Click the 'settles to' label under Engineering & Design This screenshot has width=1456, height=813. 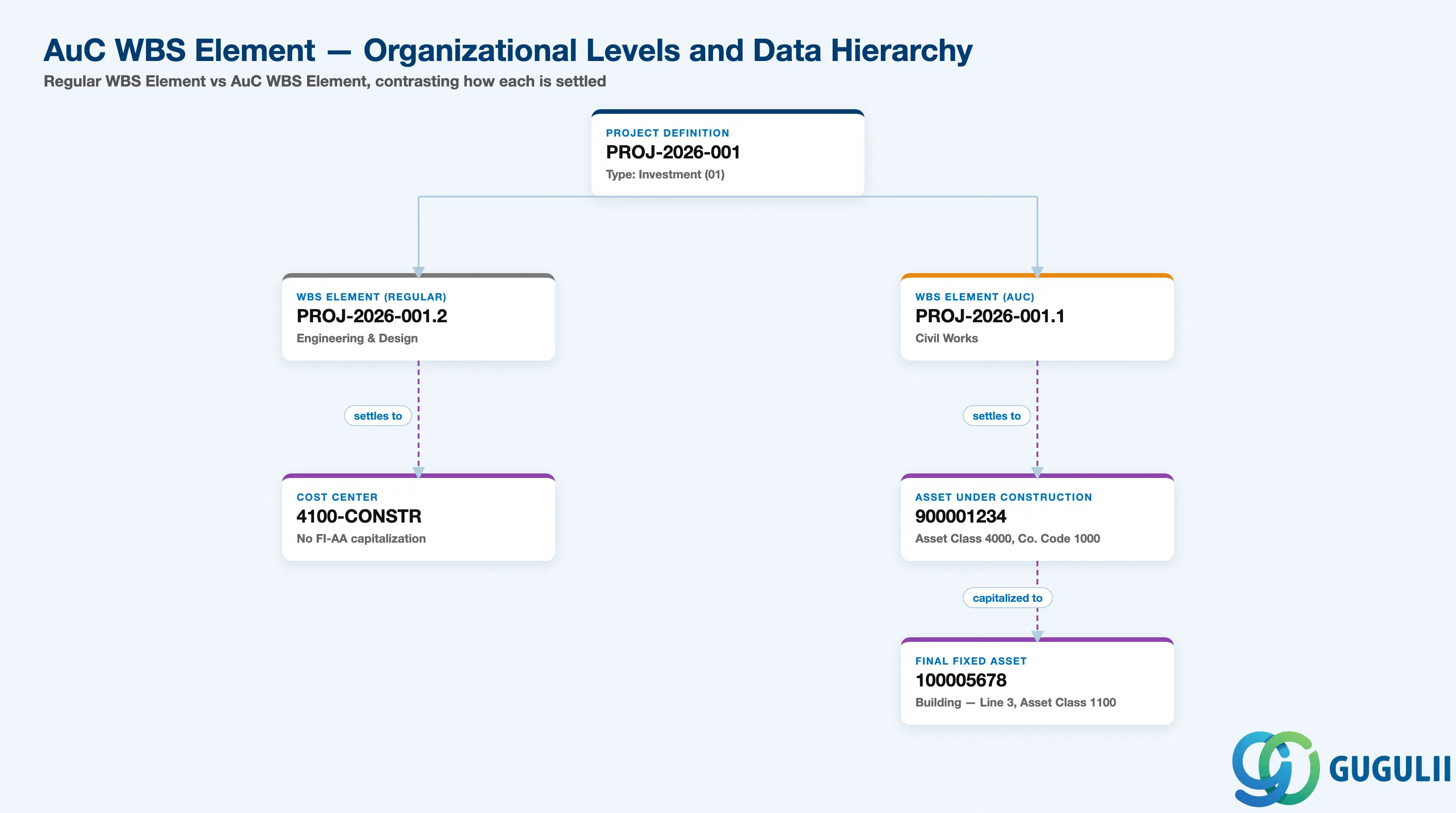[378, 416]
